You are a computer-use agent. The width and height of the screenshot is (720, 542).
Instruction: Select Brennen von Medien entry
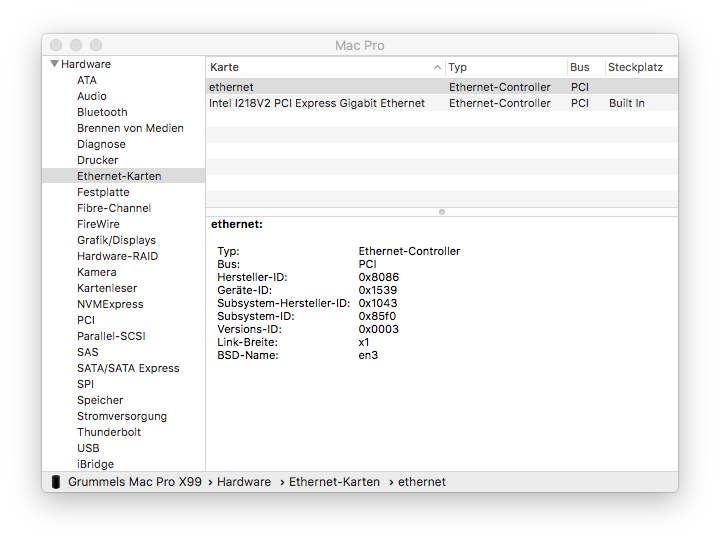[x=130, y=128]
